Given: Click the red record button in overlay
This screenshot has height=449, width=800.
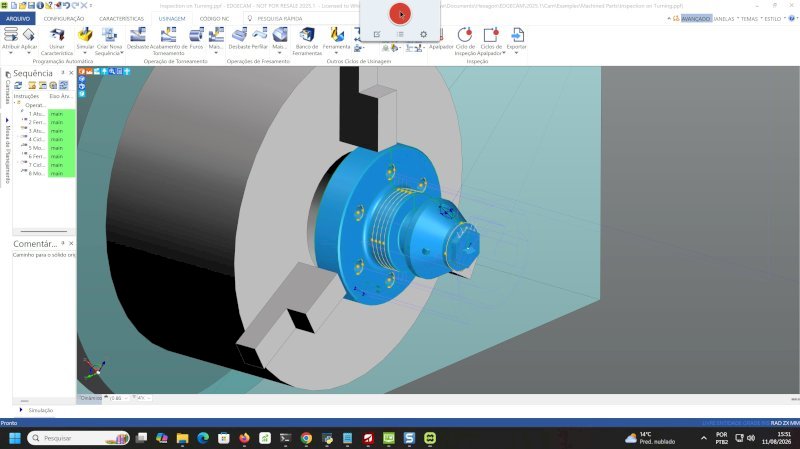Looking at the screenshot, I should tap(399, 14).
